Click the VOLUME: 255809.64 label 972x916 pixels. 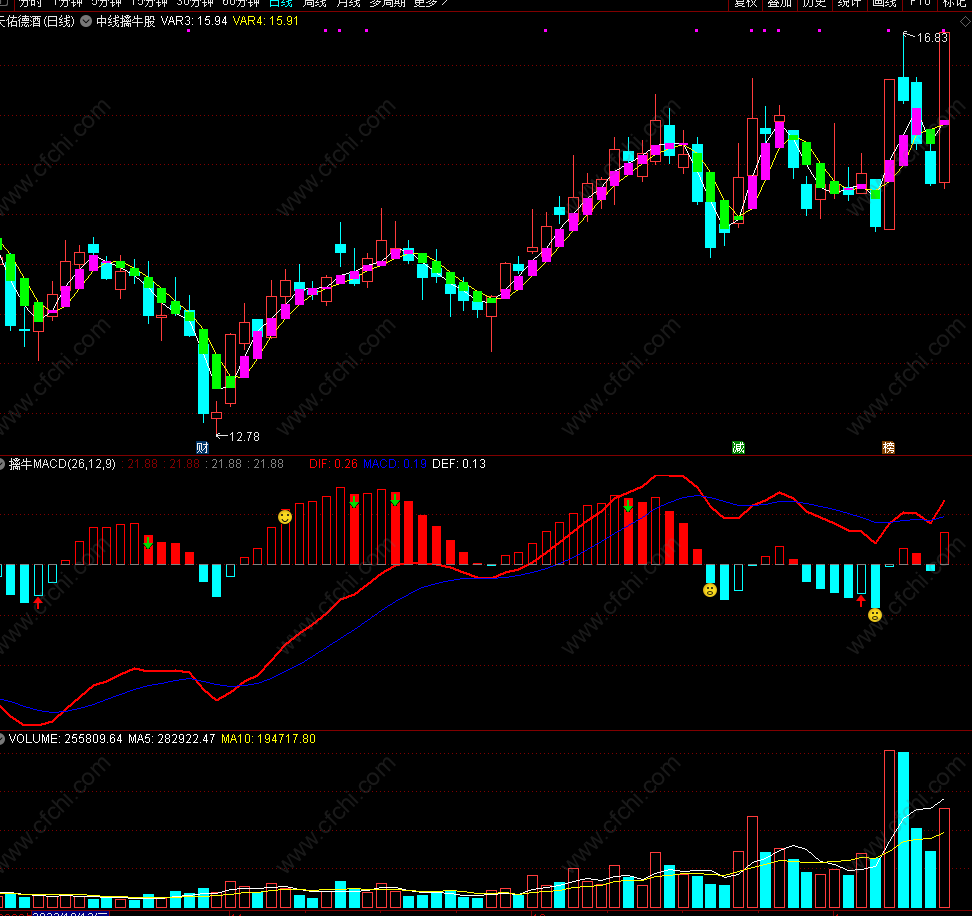pyautogui.click(x=66, y=739)
